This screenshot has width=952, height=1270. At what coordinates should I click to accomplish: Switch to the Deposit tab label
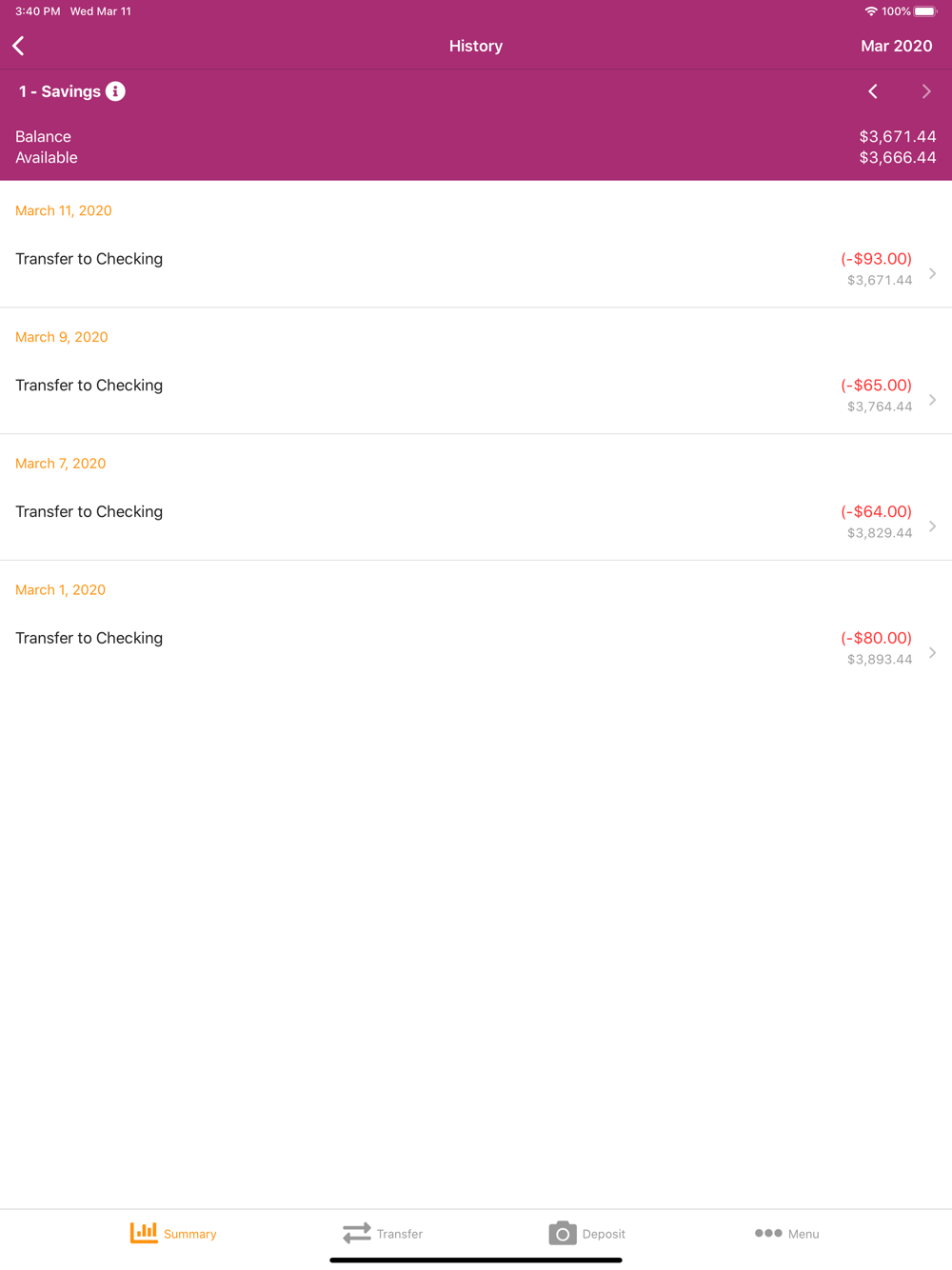tap(604, 1234)
